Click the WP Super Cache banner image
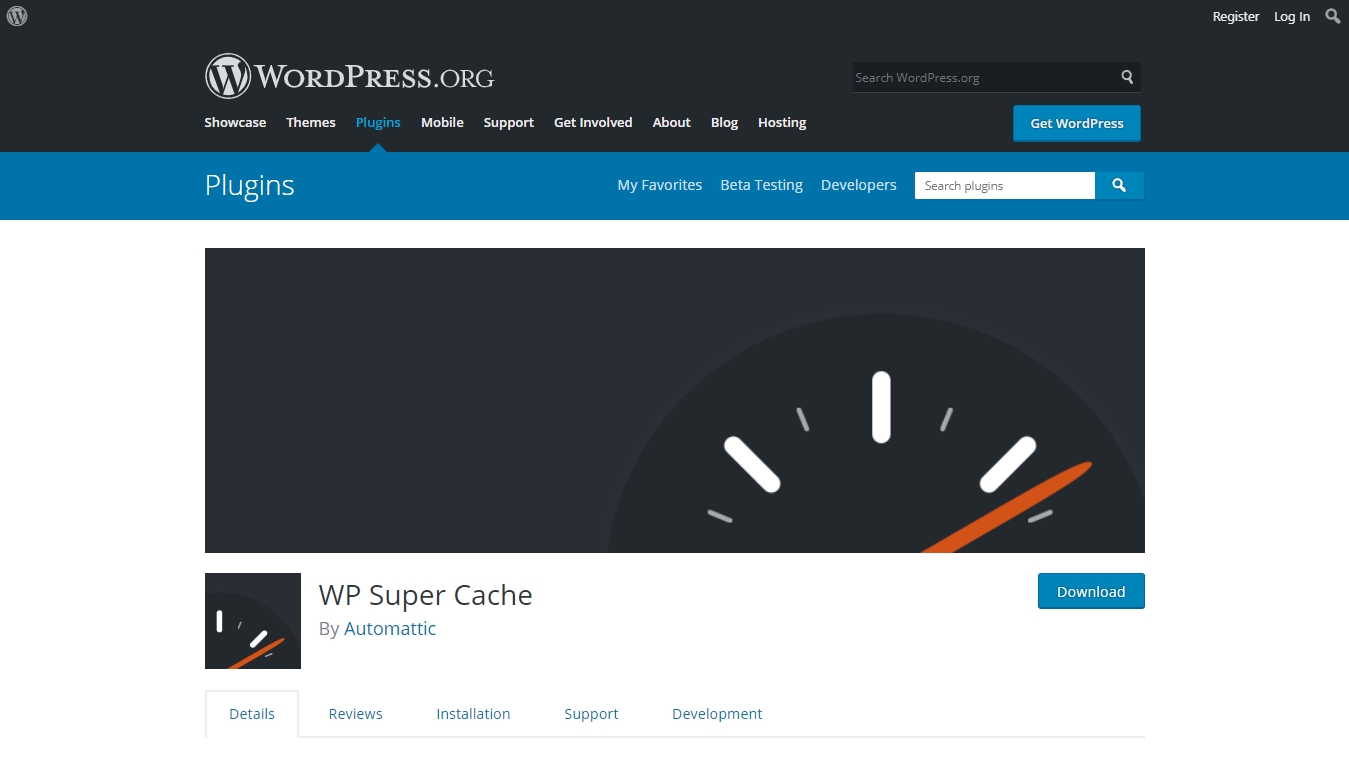Screen dimensions: 1349x767 coord(675,400)
